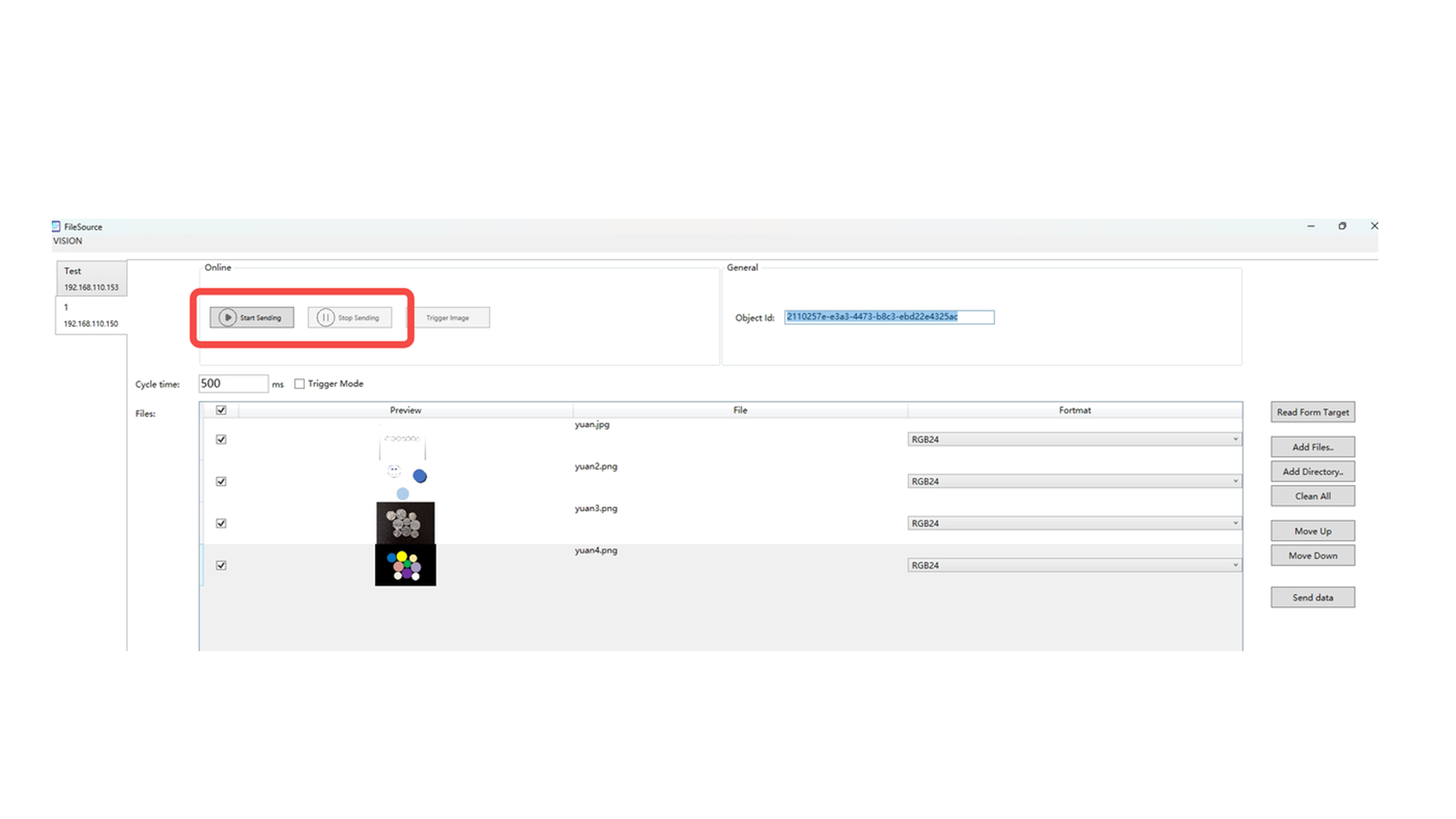
Task: Uncheck the yuan.jpg file checkbox
Action: [221, 439]
